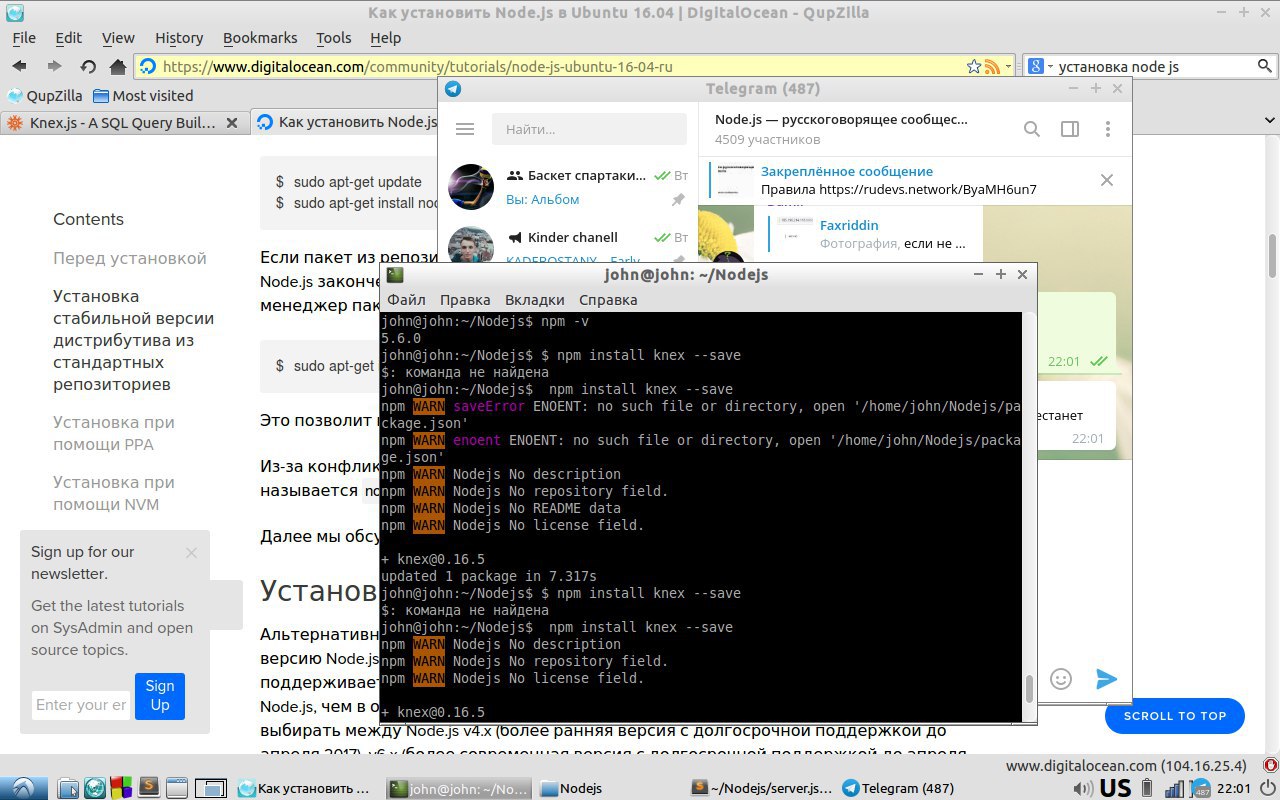Open the terminal 'Справка' menu
The image size is (1280, 800).
pyautogui.click(x=608, y=299)
